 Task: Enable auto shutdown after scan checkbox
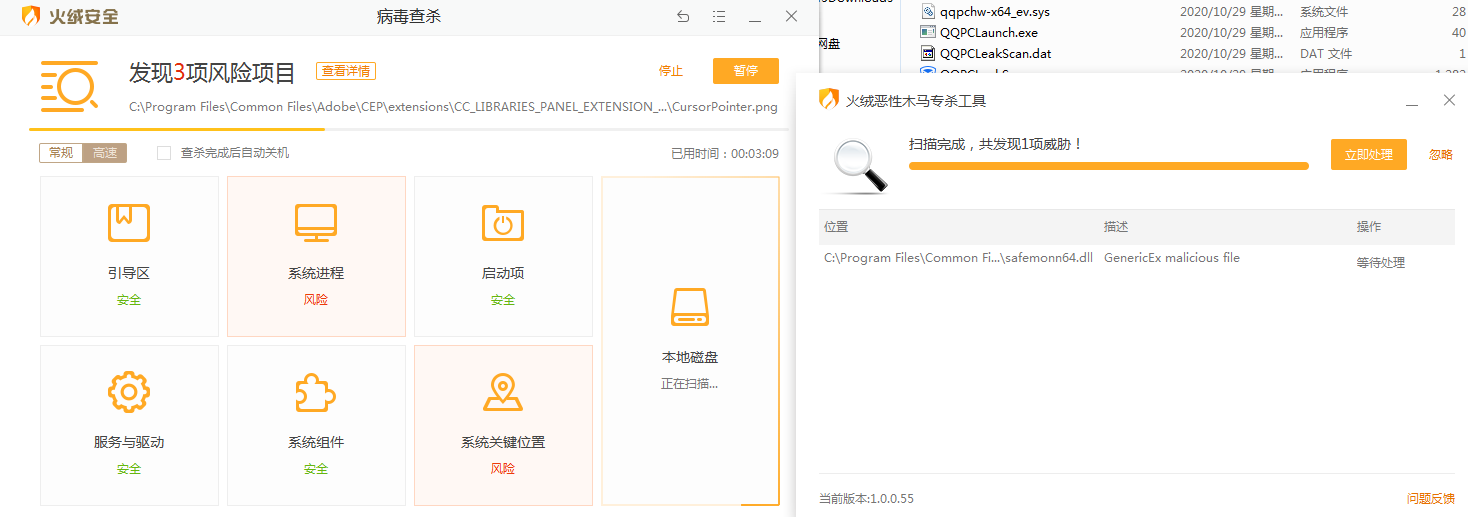[x=164, y=153]
